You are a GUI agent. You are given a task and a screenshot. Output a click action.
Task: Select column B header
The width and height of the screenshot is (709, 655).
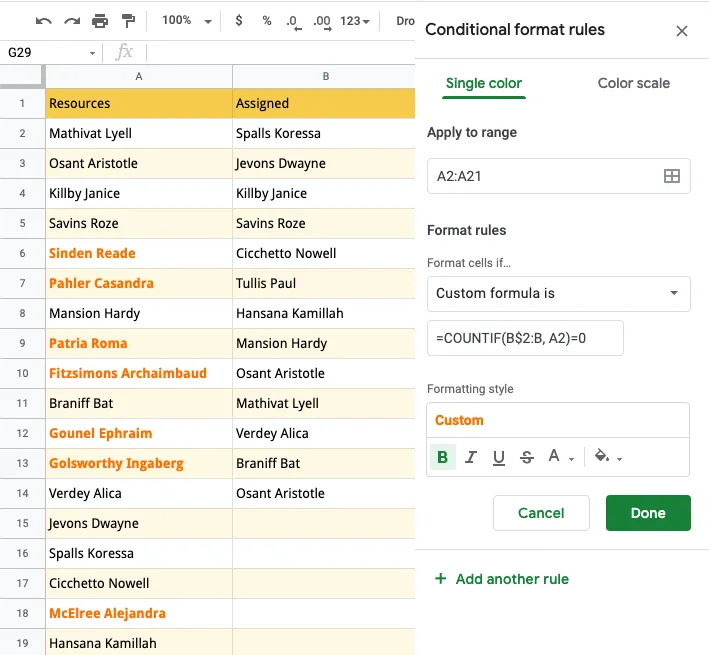point(325,76)
